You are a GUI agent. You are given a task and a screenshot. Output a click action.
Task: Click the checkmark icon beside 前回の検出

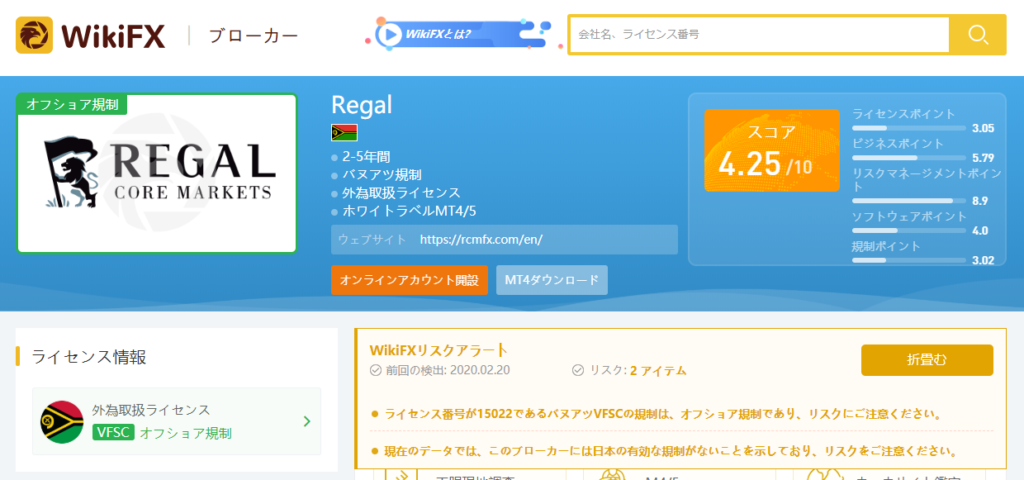tap(376, 370)
